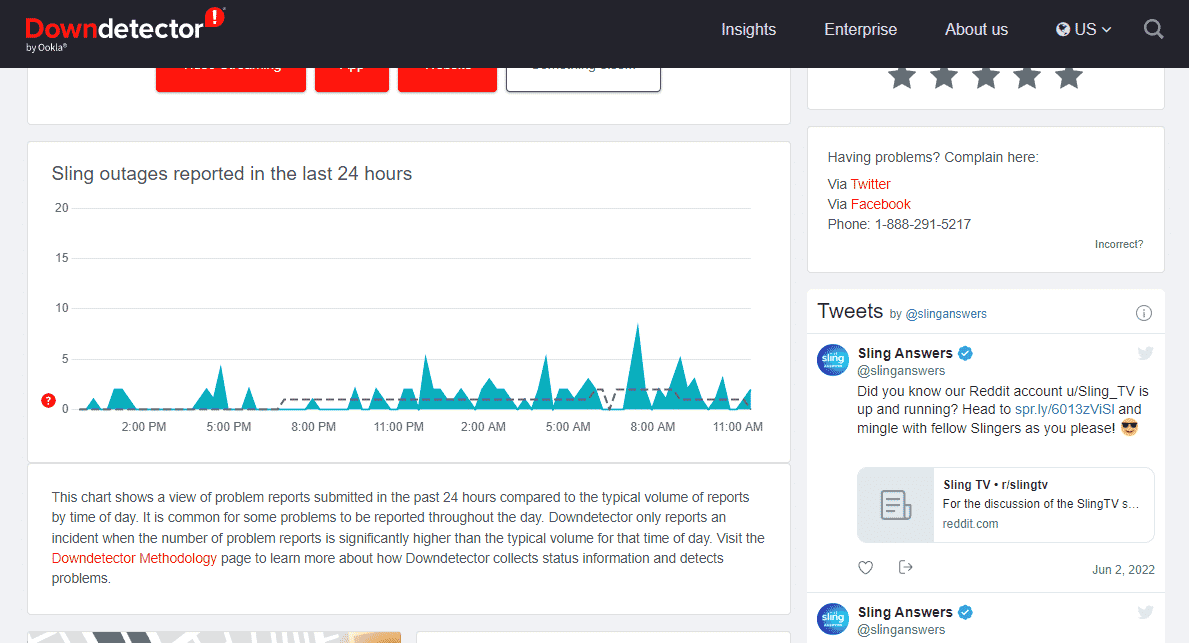Click the 2:00 PM axis label
The width and height of the screenshot is (1189, 643).
click(x=144, y=427)
